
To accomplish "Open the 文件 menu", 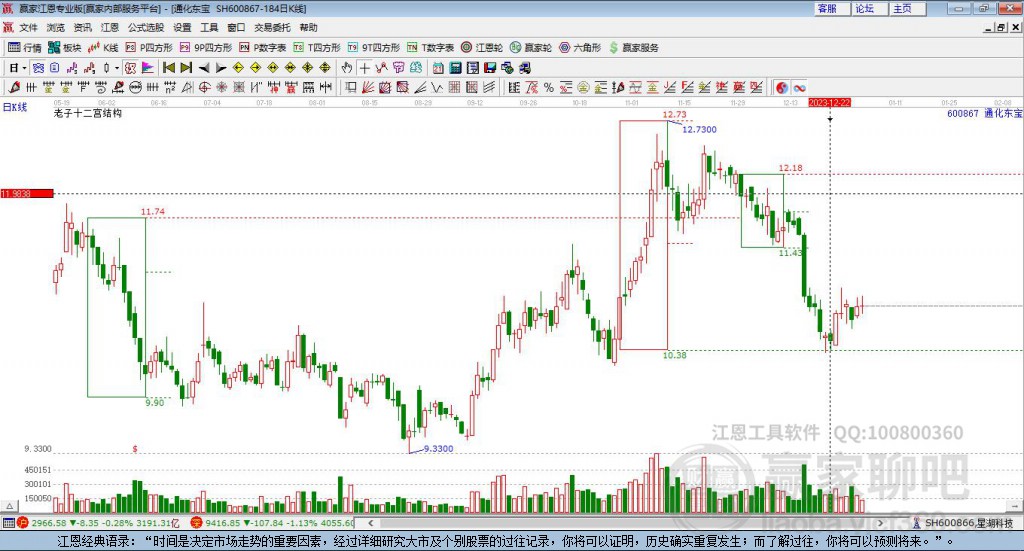I will tap(28, 27).
